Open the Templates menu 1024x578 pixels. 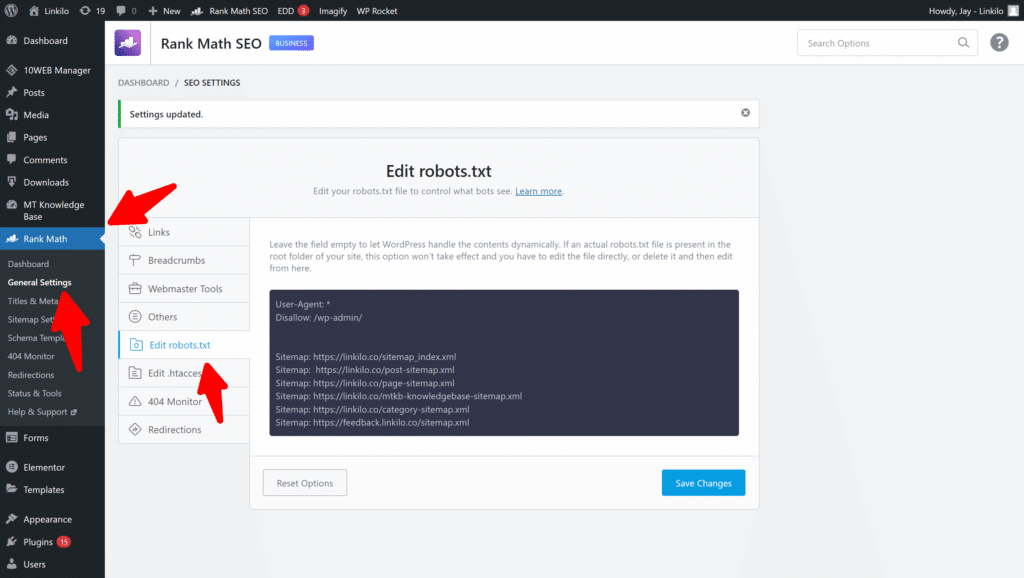[x=52, y=489]
